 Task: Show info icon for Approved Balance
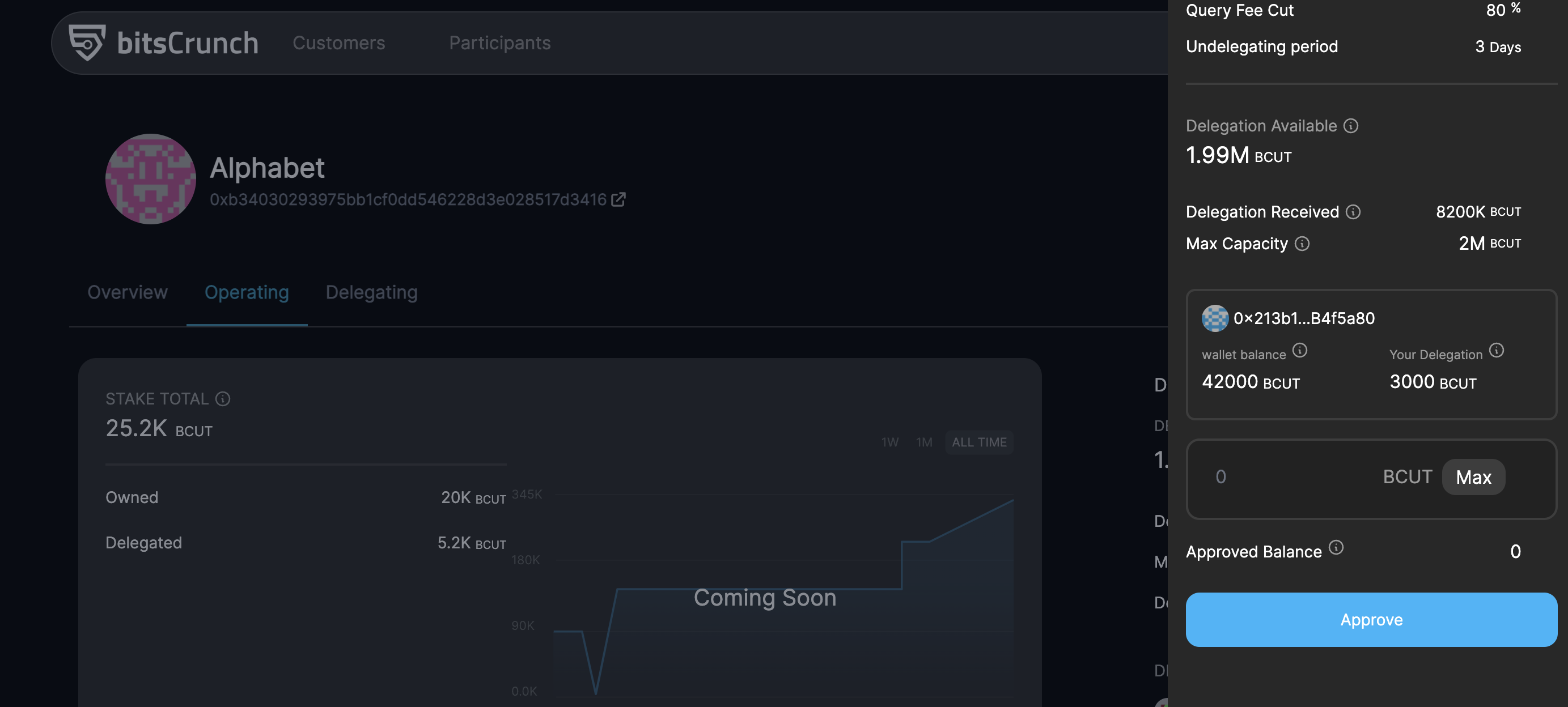(1336, 548)
